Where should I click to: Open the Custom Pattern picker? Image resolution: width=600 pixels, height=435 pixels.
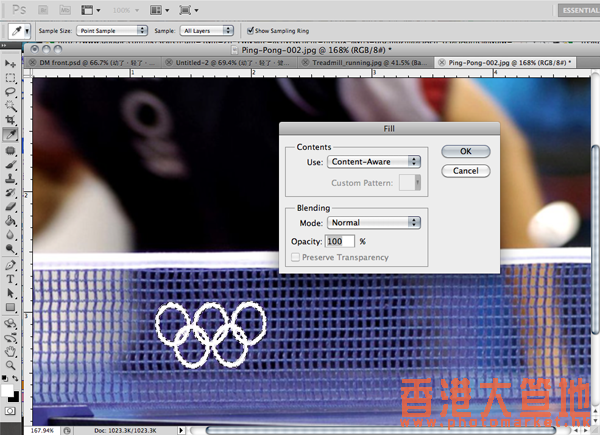pos(410,182)
